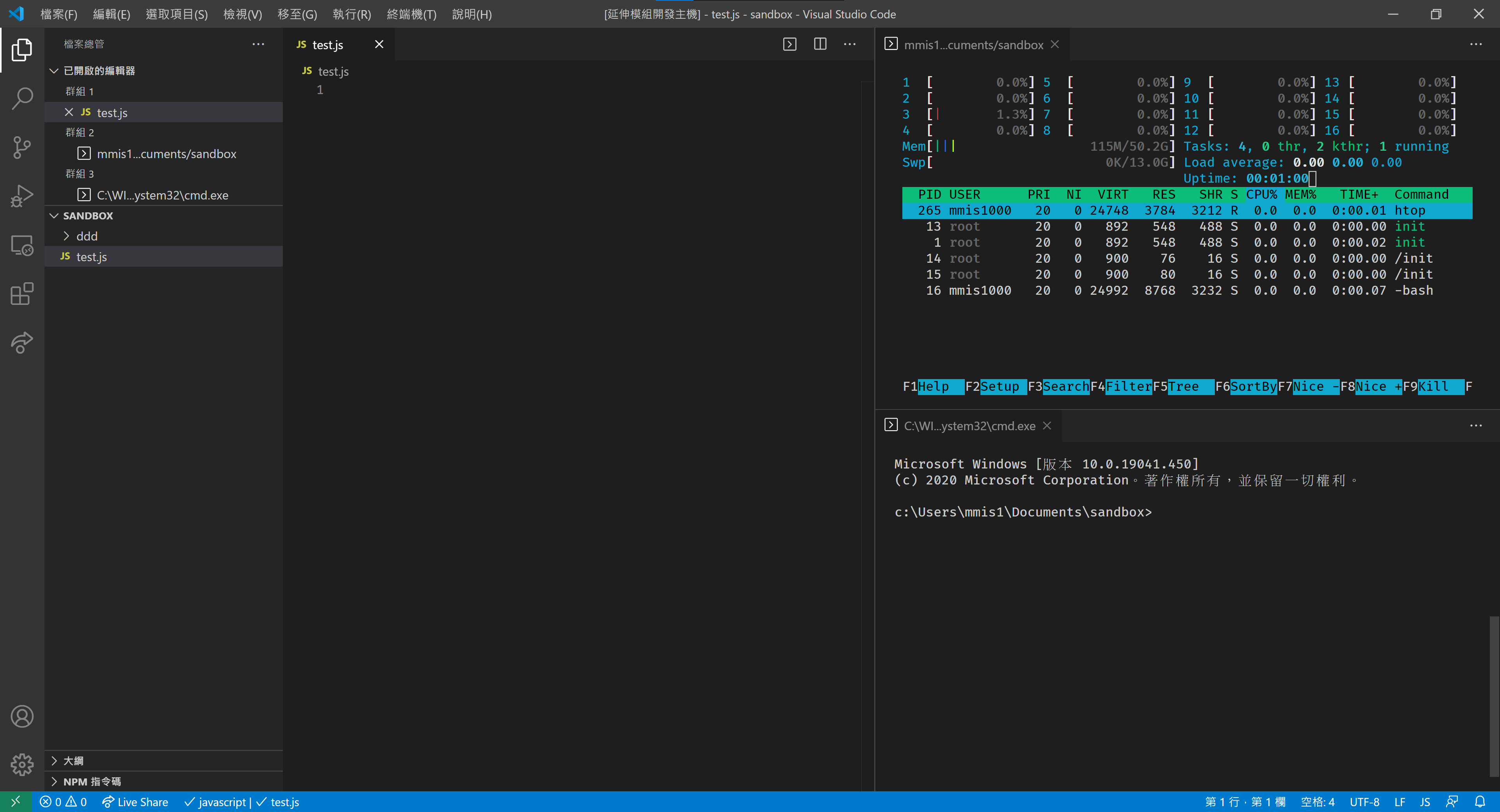This screenshot has height=812, width=1500.
Task: Open more actions for test.js editor group
Action: point(850,44)
